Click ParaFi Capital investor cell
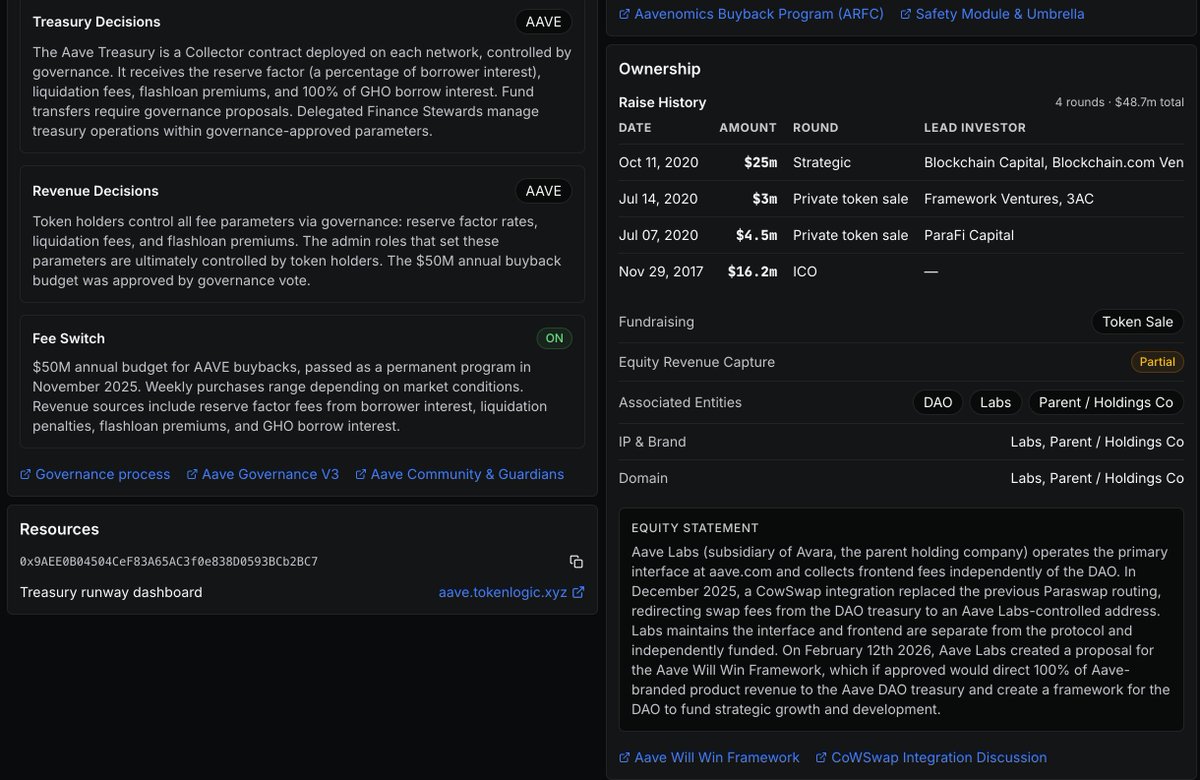The width and height of the screenshot is (1200, 780). [x=969, y=235]
